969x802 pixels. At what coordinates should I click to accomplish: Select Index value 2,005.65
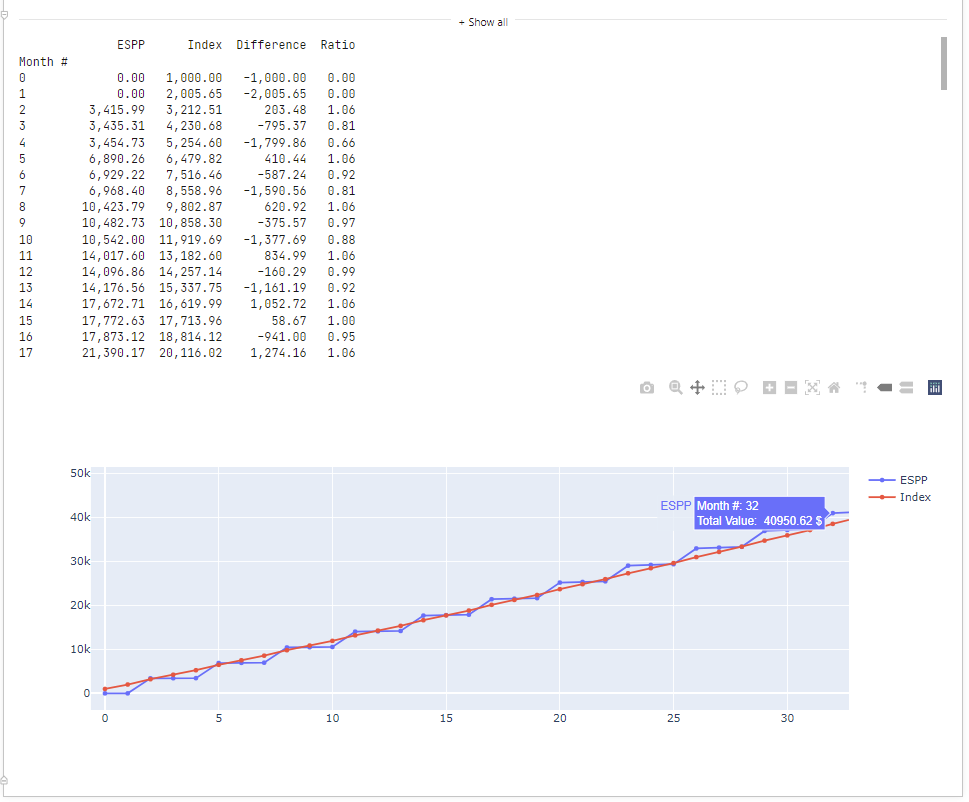[x=194, y=94]
